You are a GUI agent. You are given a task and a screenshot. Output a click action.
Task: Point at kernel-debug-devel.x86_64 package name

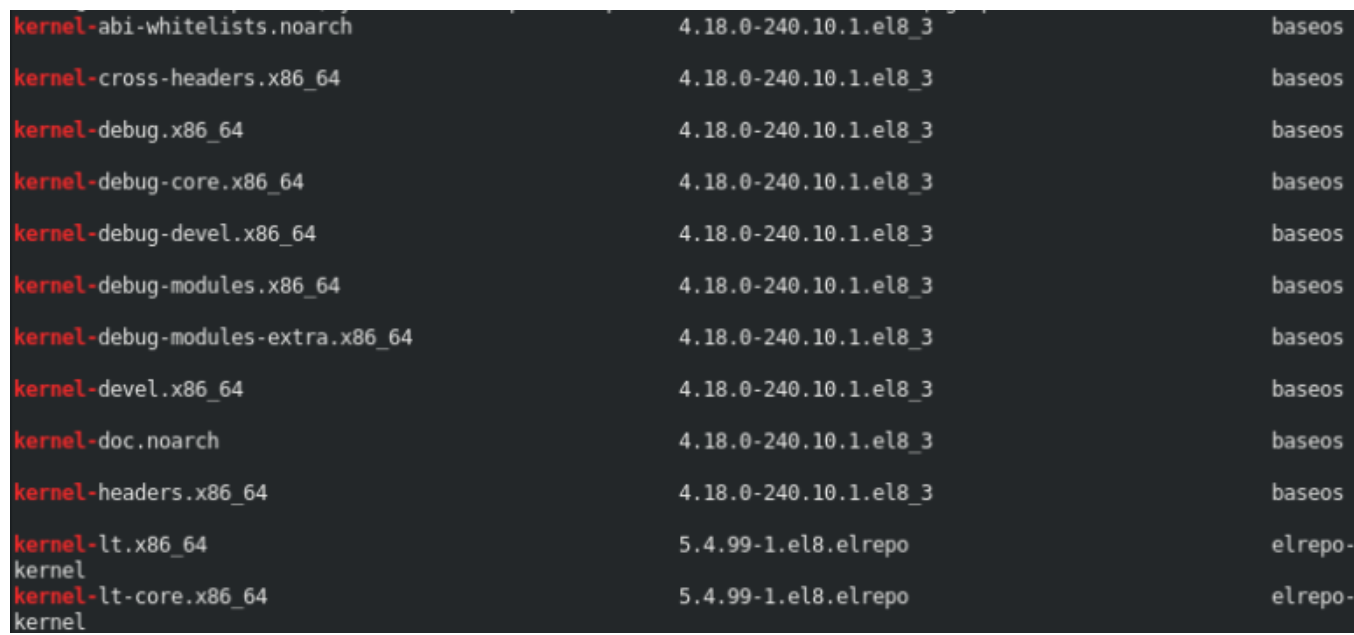tap(165, 234)
